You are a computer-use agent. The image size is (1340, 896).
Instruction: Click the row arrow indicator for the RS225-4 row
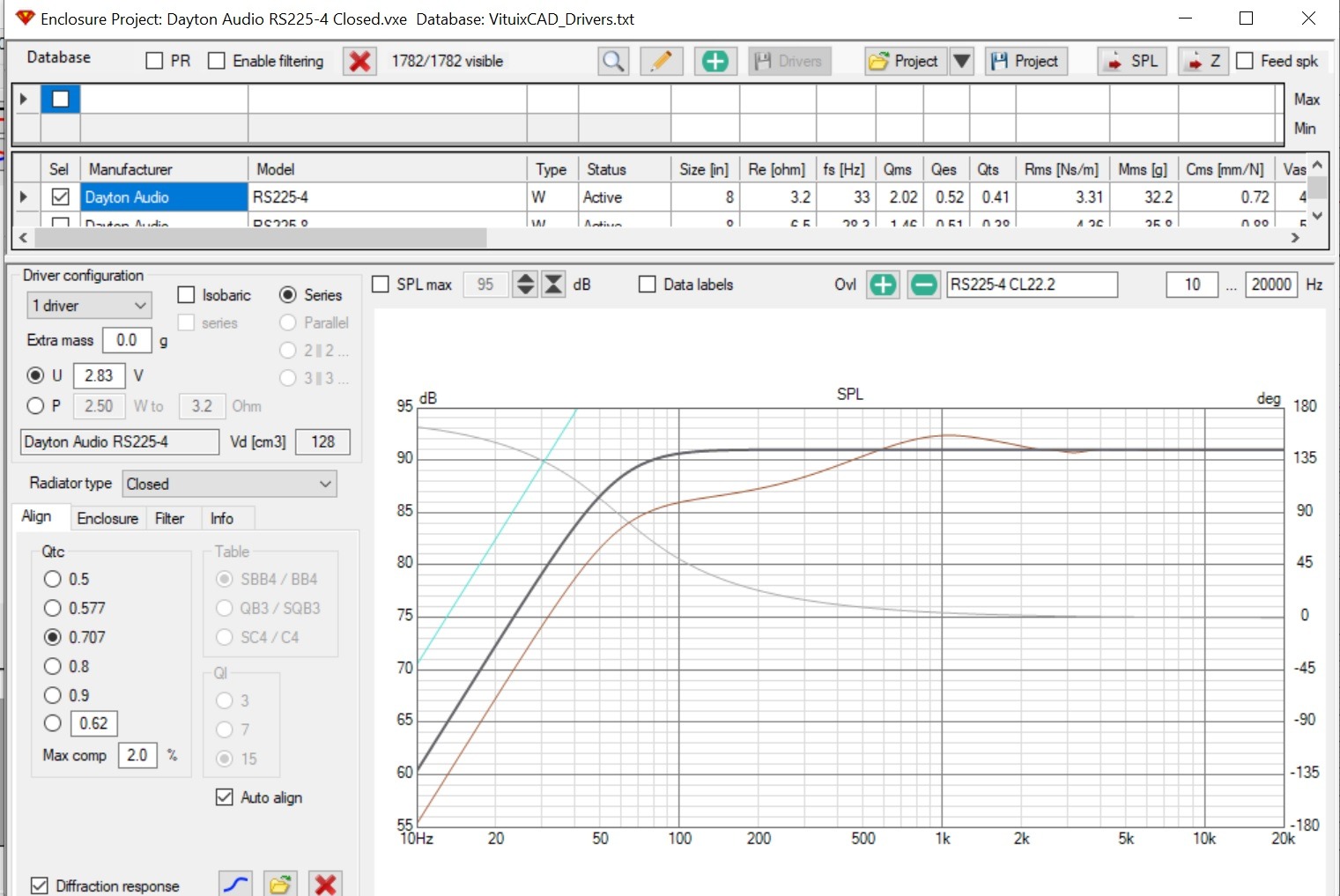pos(24,196)
